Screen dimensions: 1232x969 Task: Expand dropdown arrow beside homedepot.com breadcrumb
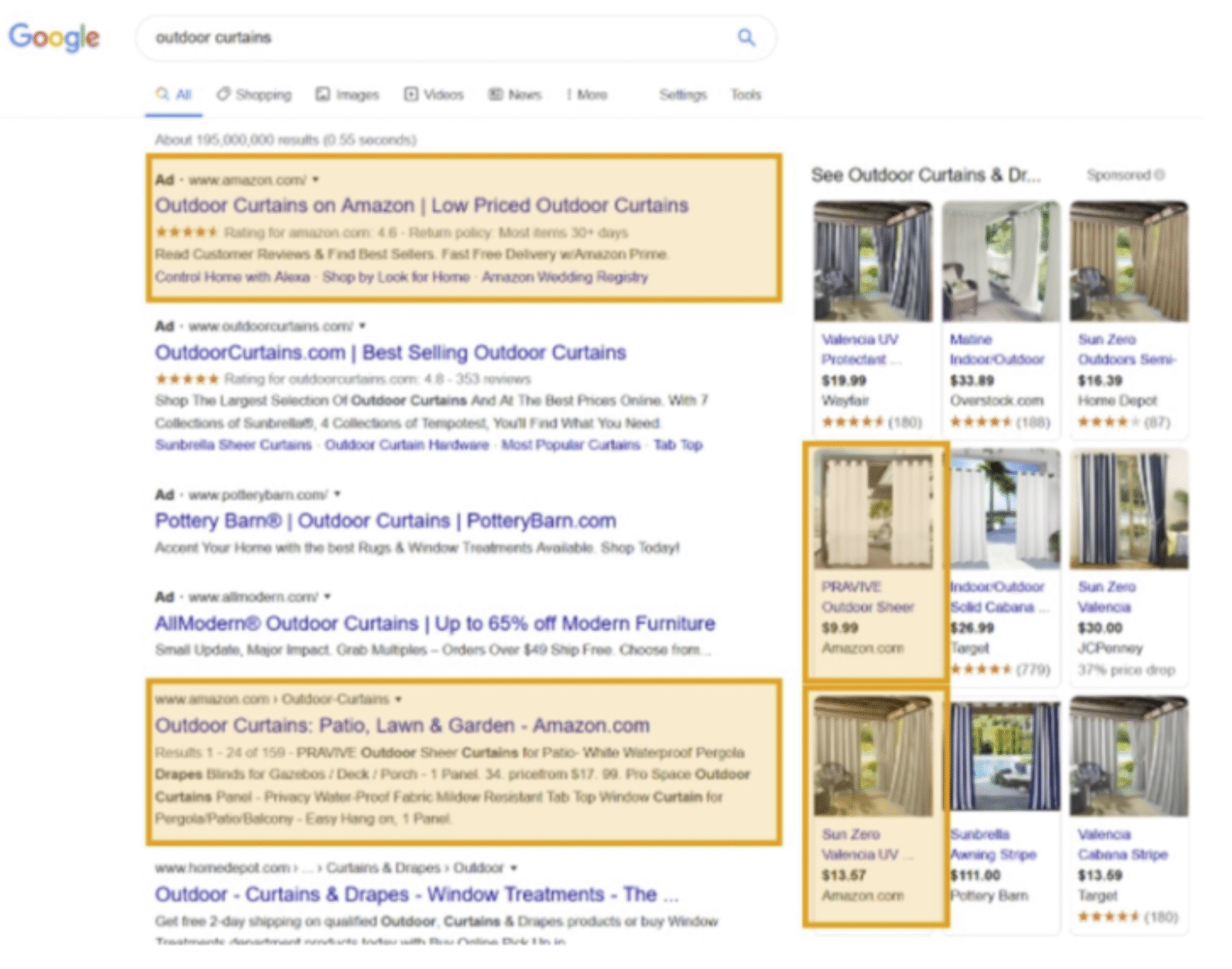click(x=514, y=868)
